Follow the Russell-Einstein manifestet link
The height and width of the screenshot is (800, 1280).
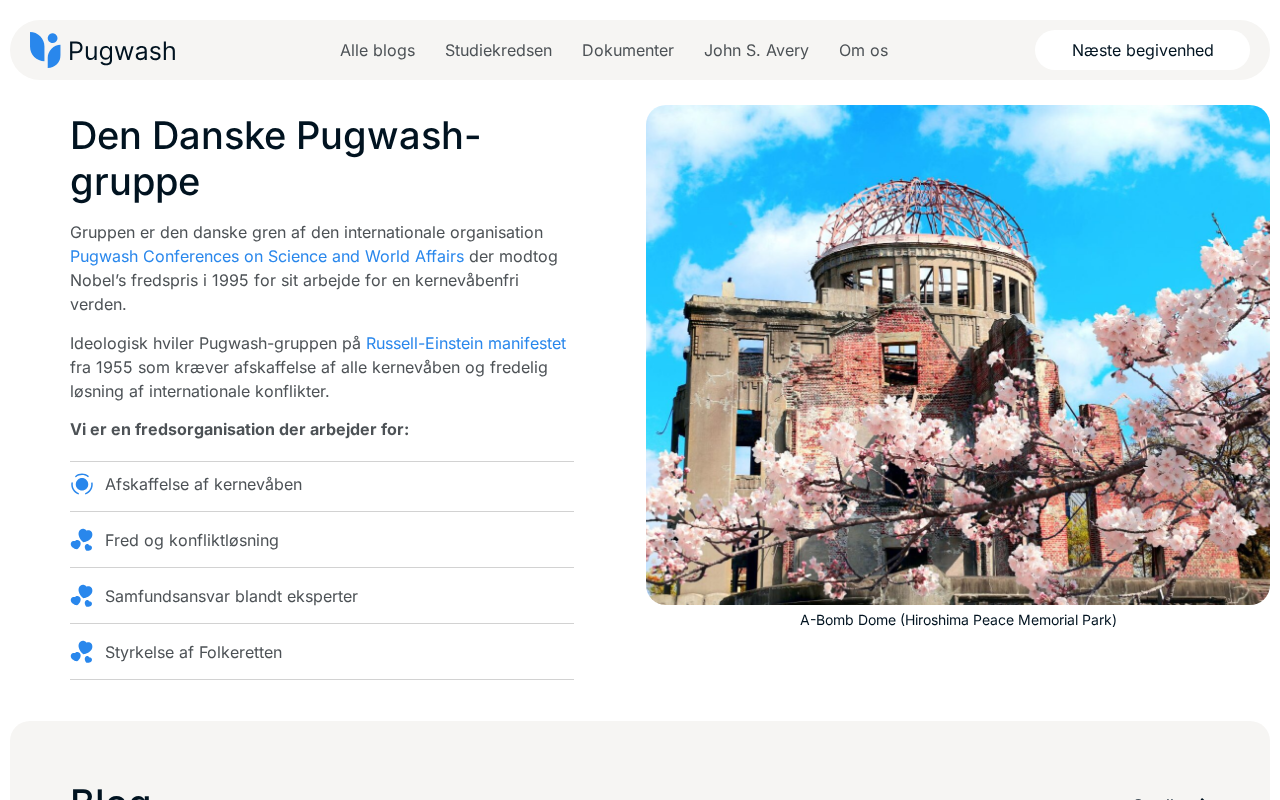pos(466,343)
